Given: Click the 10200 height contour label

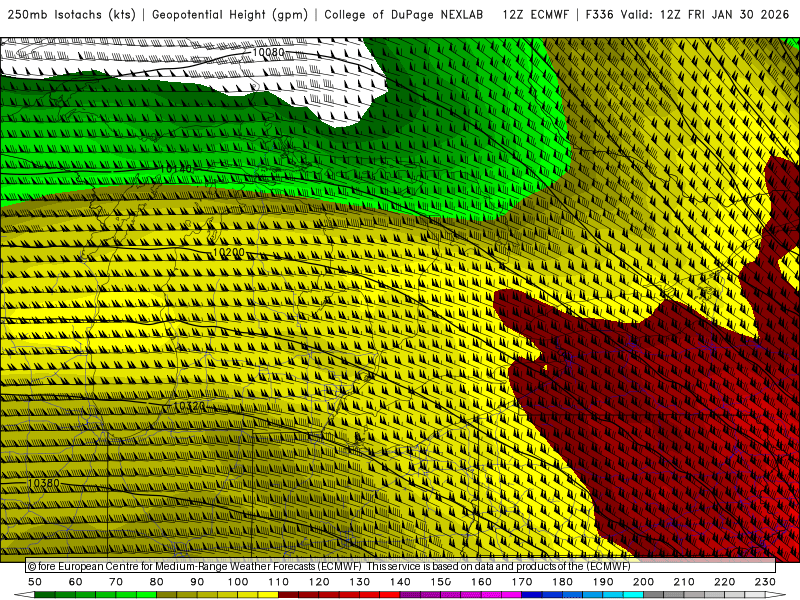Looking at the screenshot, I should tap(229, 252).
